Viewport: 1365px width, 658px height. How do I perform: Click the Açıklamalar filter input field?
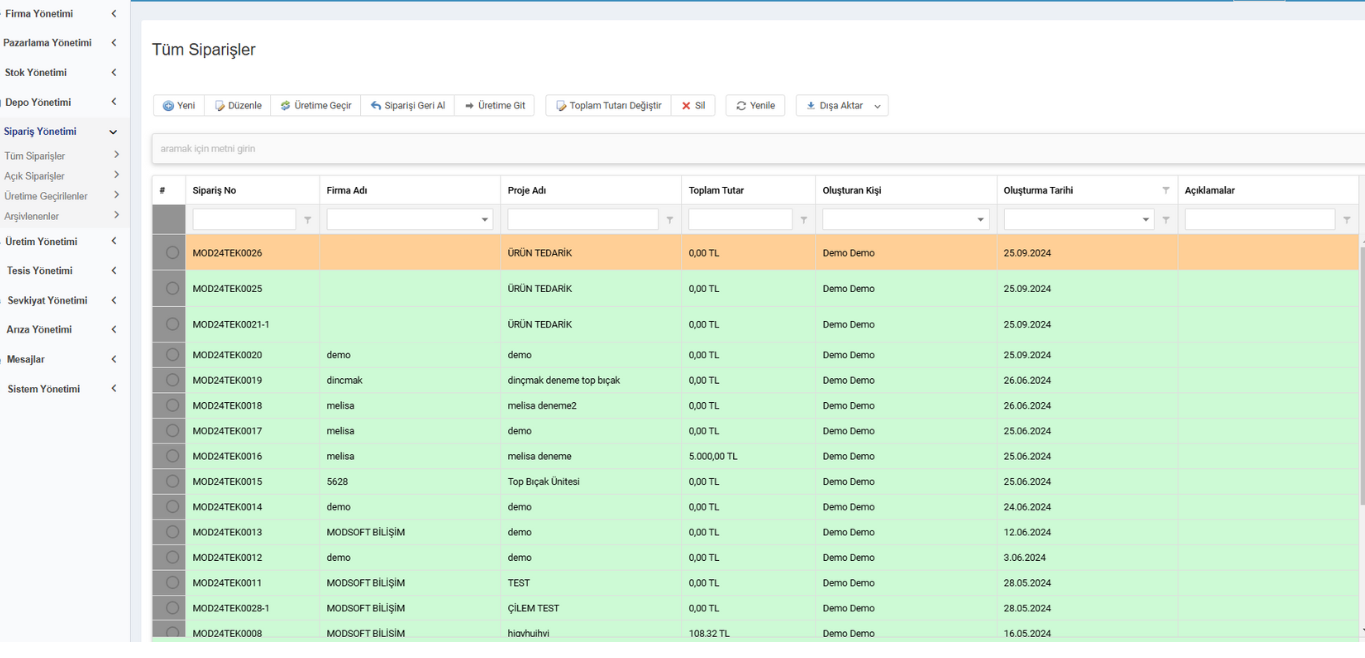click(1260, 219)
